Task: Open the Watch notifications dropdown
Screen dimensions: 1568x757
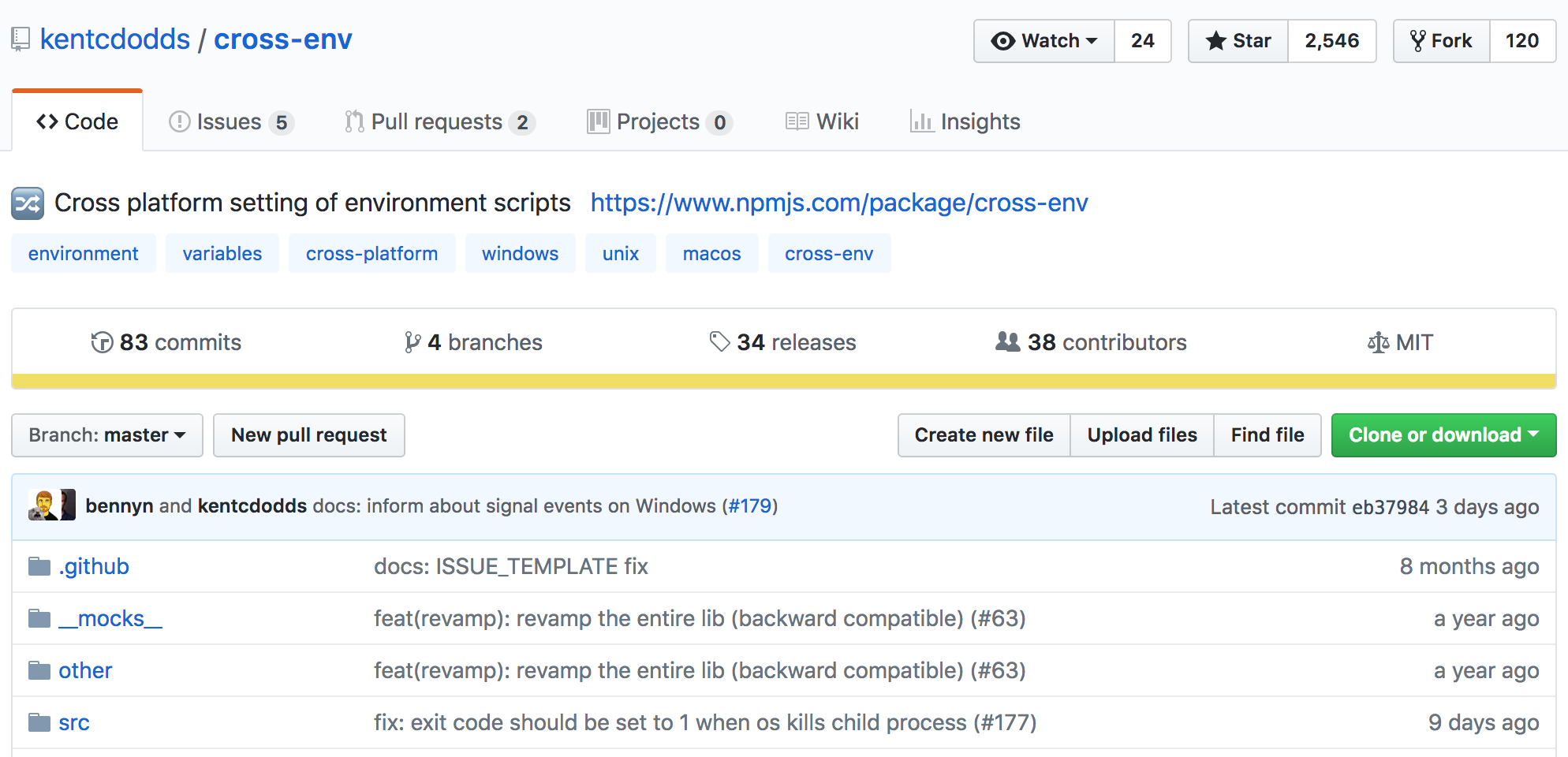Action: click(1044, 41)
